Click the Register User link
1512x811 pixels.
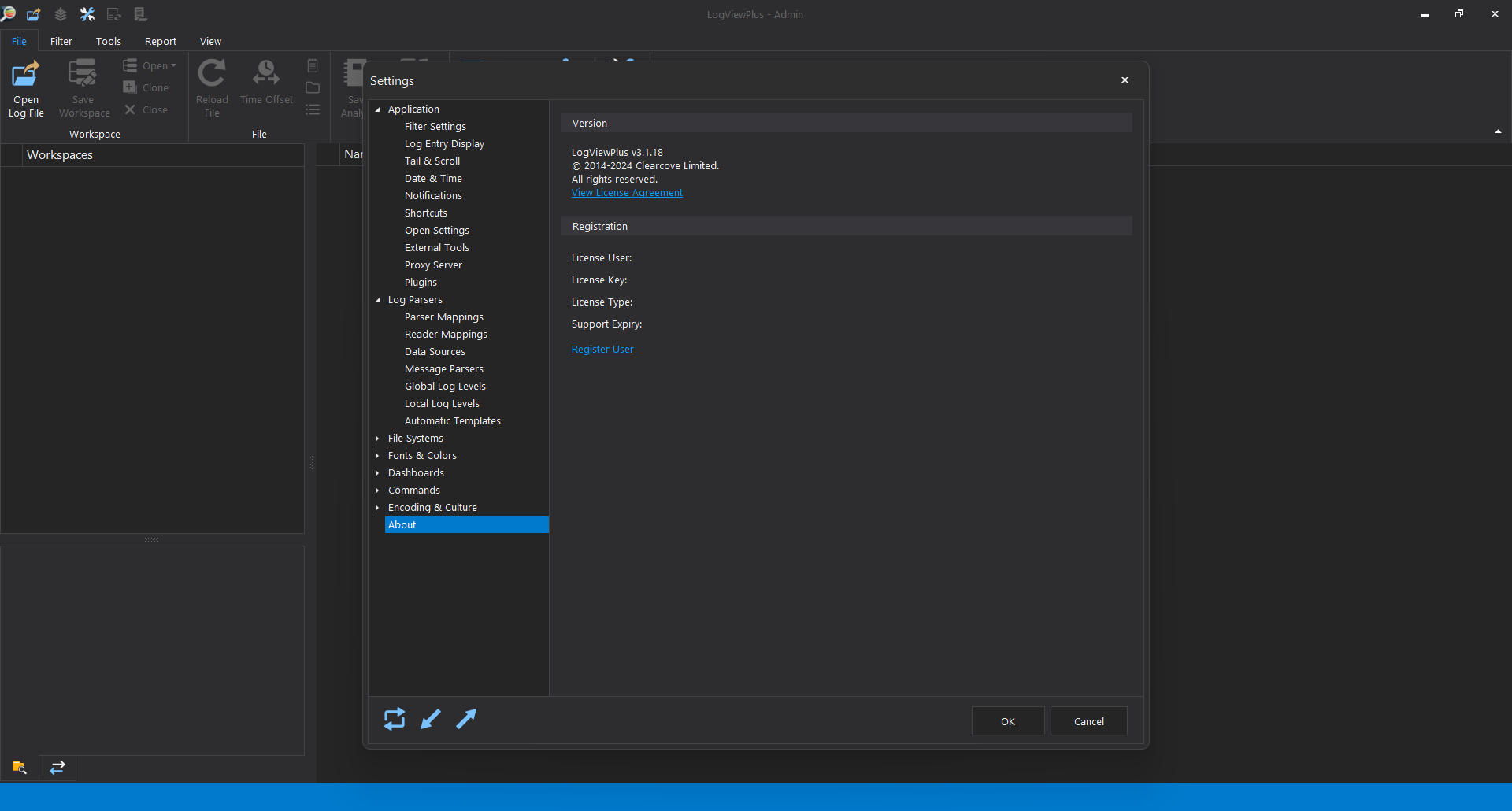coord(602,350)
